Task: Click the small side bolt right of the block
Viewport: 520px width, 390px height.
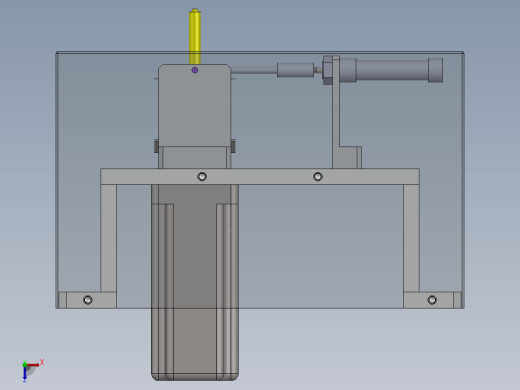Action: [233, 146]
